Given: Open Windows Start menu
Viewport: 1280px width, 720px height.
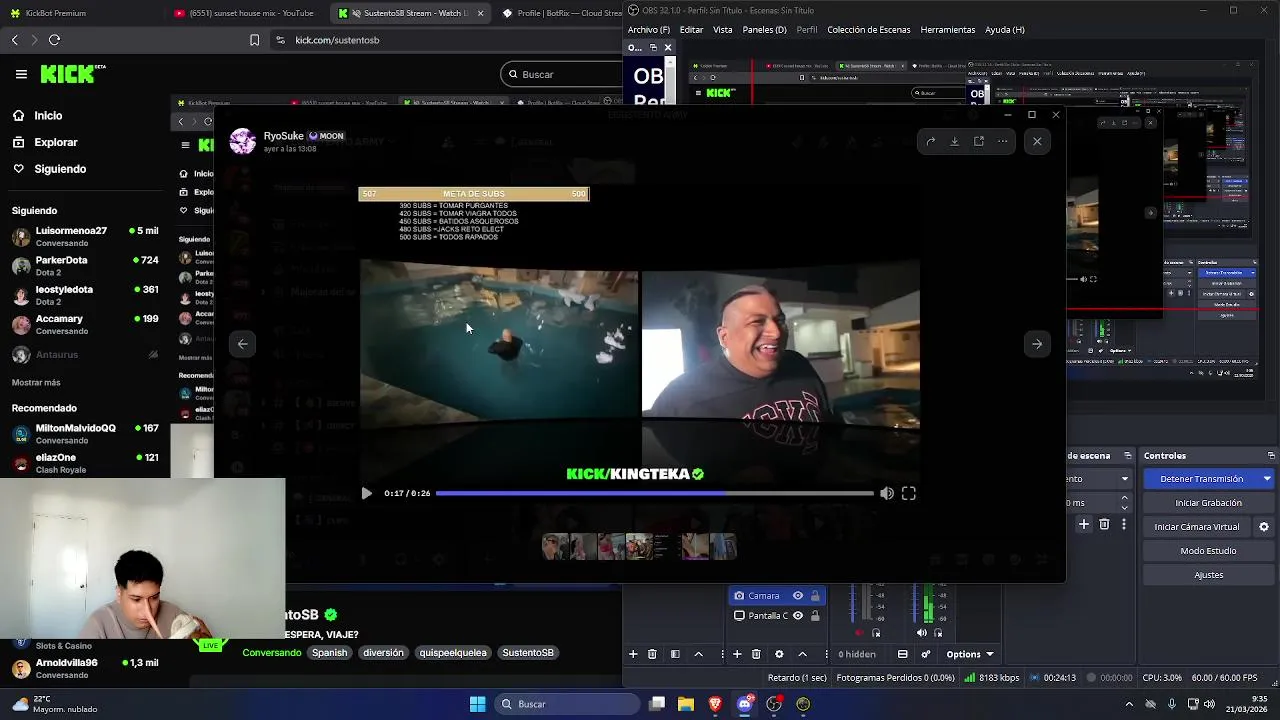Looking at the screenshot, I should [477, 704].
